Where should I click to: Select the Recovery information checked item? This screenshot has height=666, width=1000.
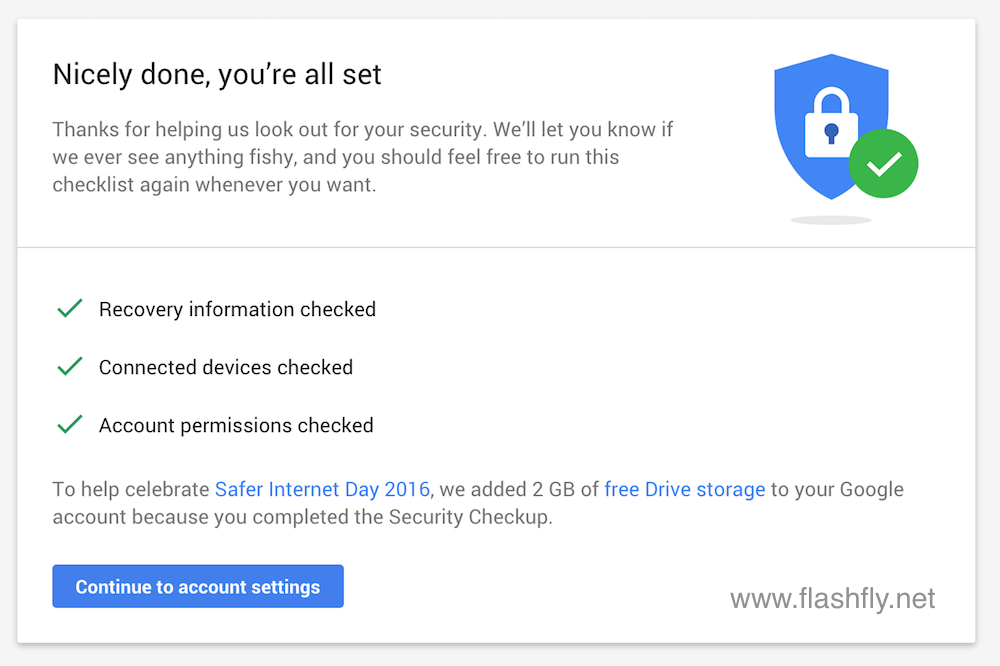[x=237, y=309]
